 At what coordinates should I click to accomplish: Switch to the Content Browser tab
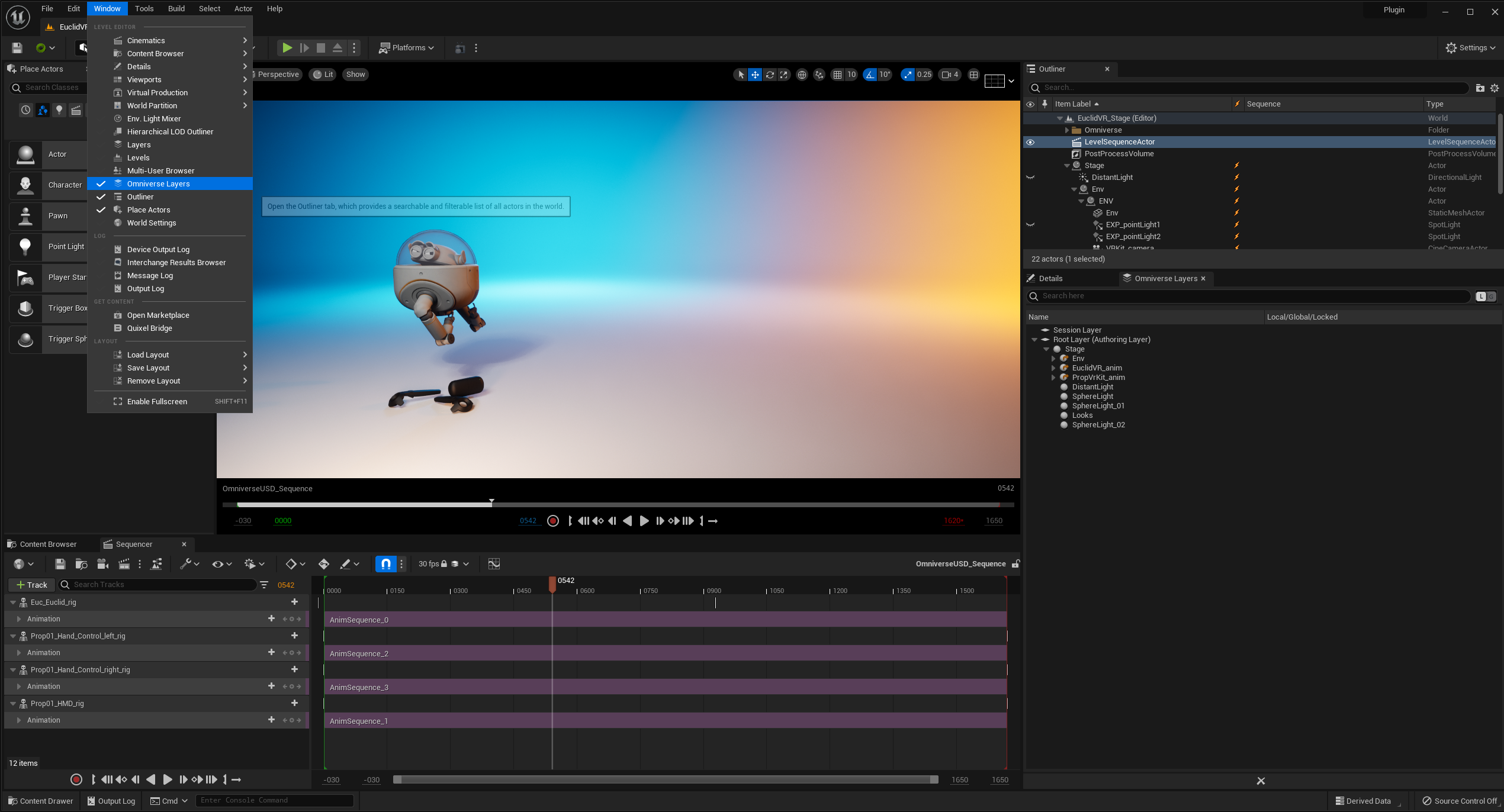41,544
